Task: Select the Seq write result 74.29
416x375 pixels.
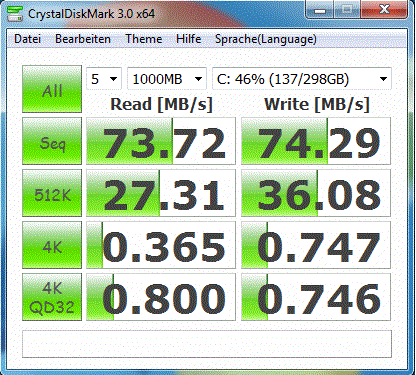Action: click(316, 141)
